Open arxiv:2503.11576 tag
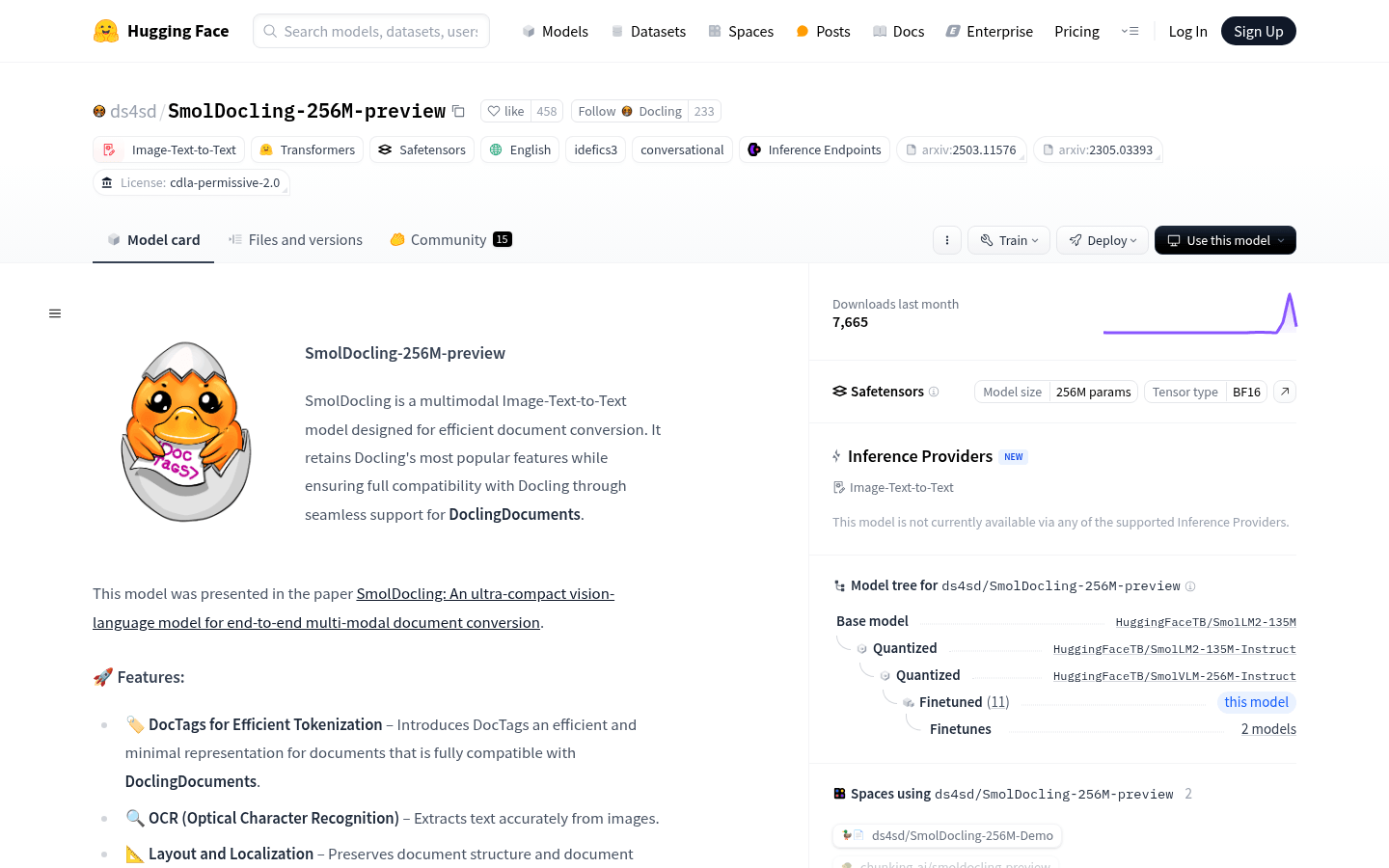Viewport: 1389px width, 868px height. 961,149
